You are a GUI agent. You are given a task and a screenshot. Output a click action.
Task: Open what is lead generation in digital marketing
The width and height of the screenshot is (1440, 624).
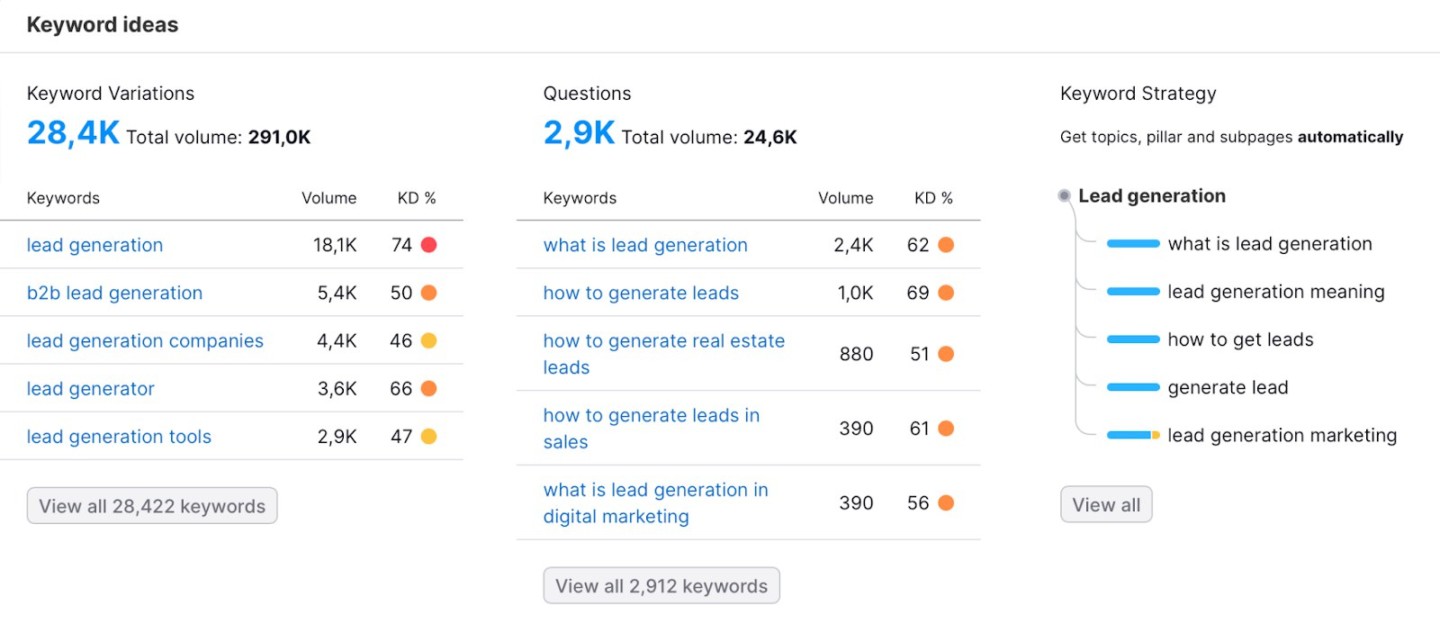point(655,503)
